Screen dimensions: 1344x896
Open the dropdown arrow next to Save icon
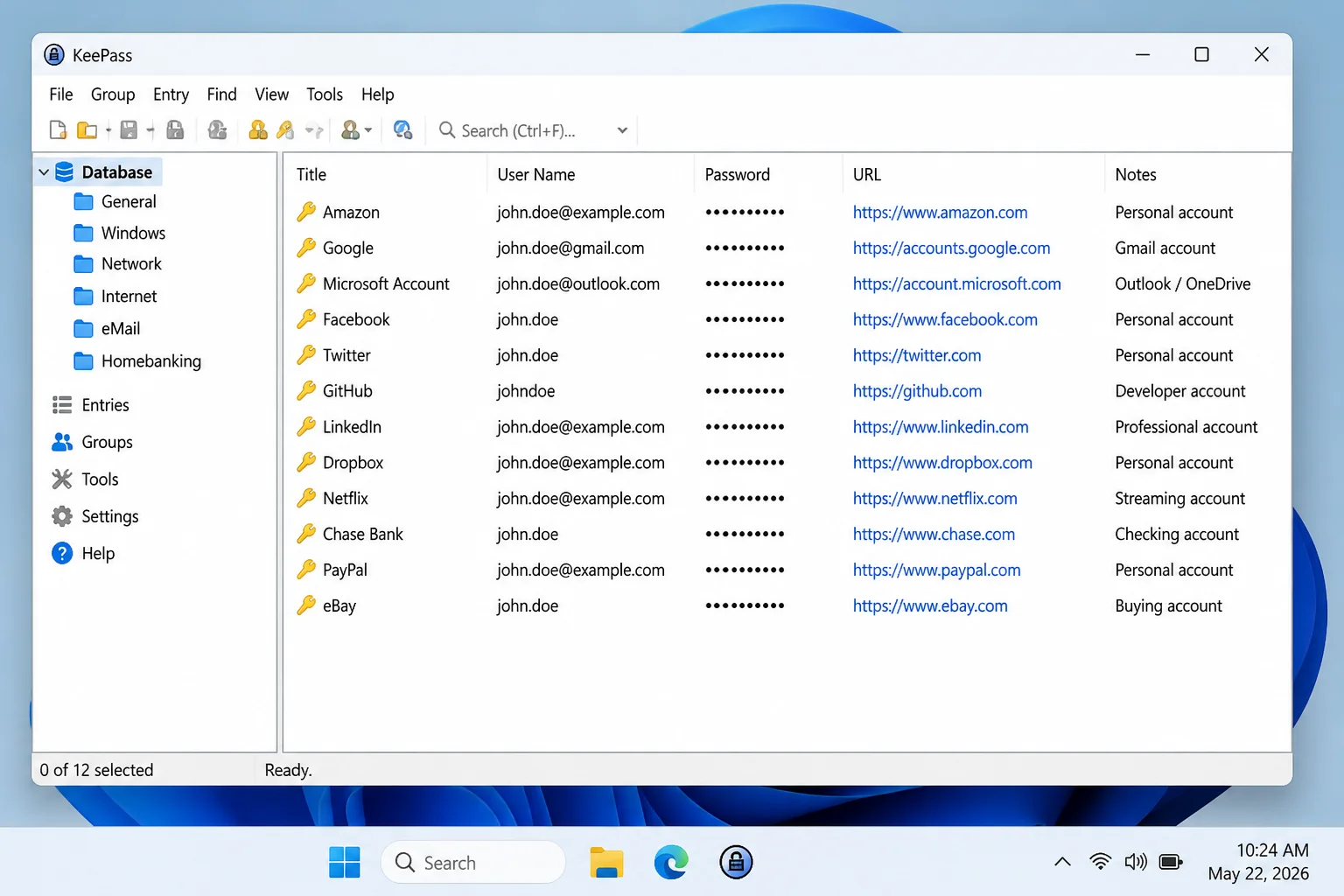click(150, 131)
